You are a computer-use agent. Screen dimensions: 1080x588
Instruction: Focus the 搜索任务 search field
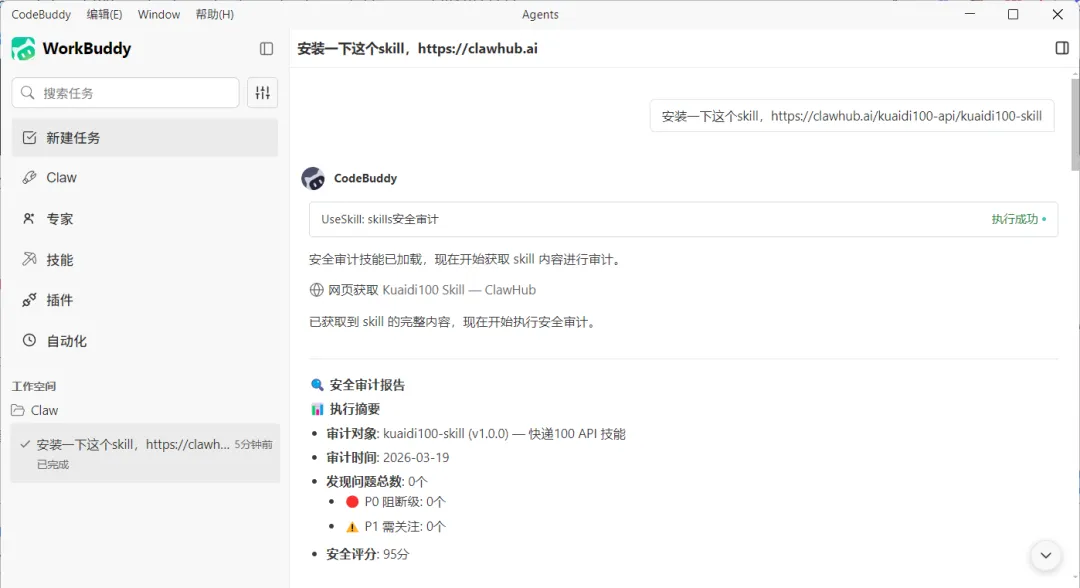[125, 93]
